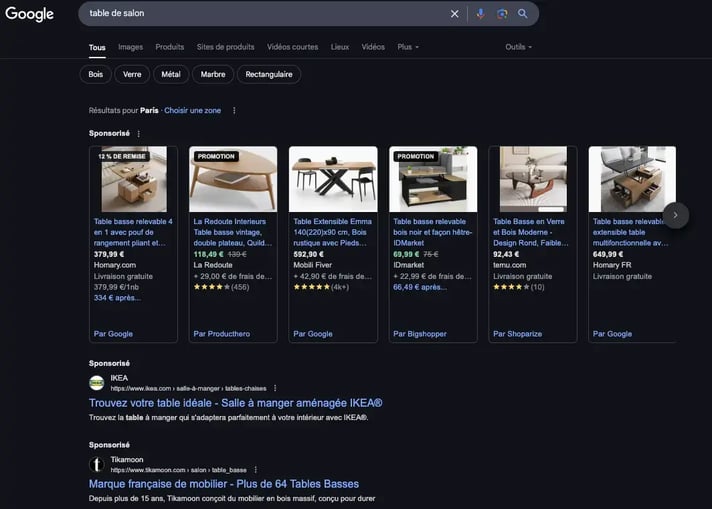Open the La Redoute vintage table product image
Image resolution: width=712 pixels, height=509 pixels.
233,179
